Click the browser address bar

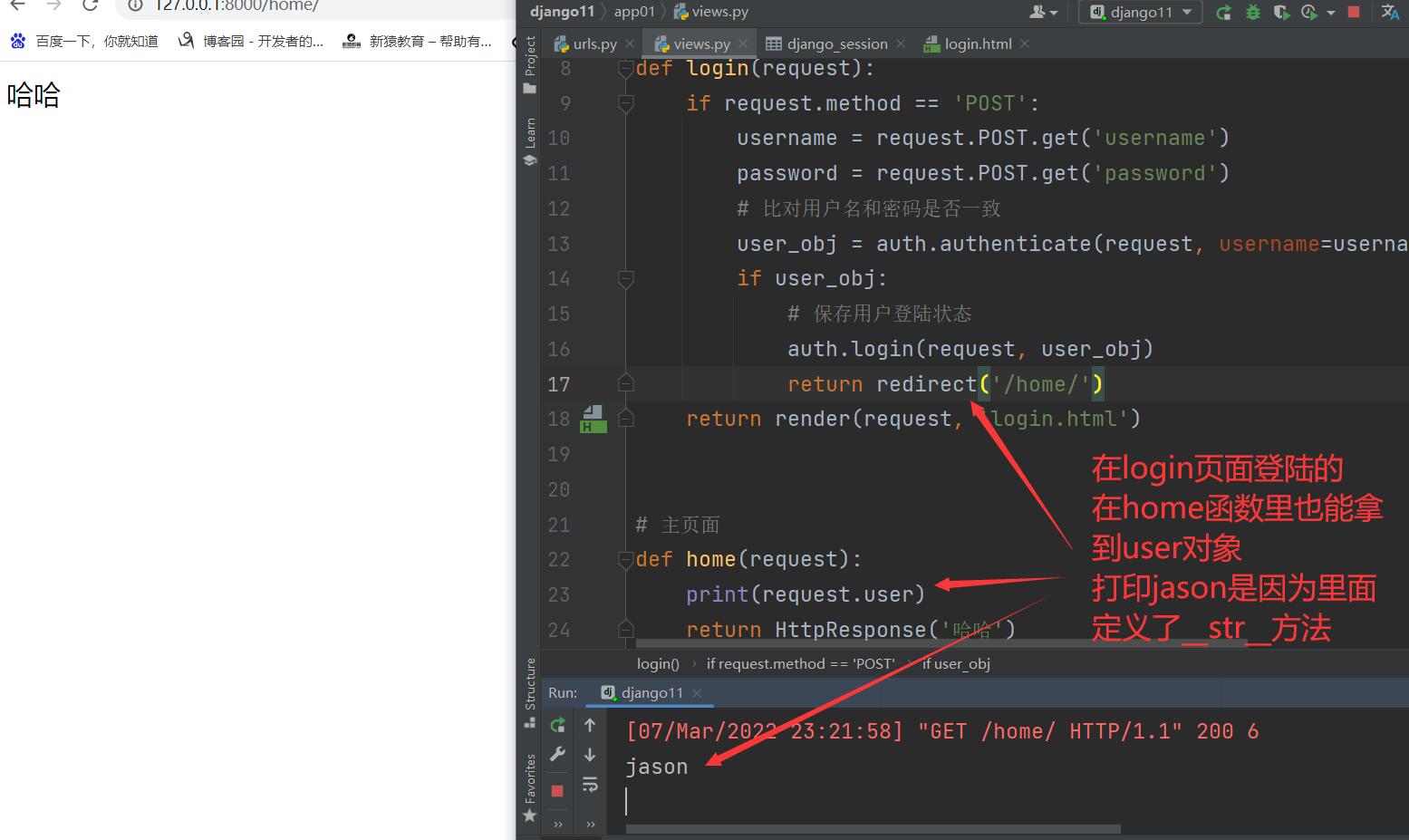pyautogui.click(x=317, y=6)
